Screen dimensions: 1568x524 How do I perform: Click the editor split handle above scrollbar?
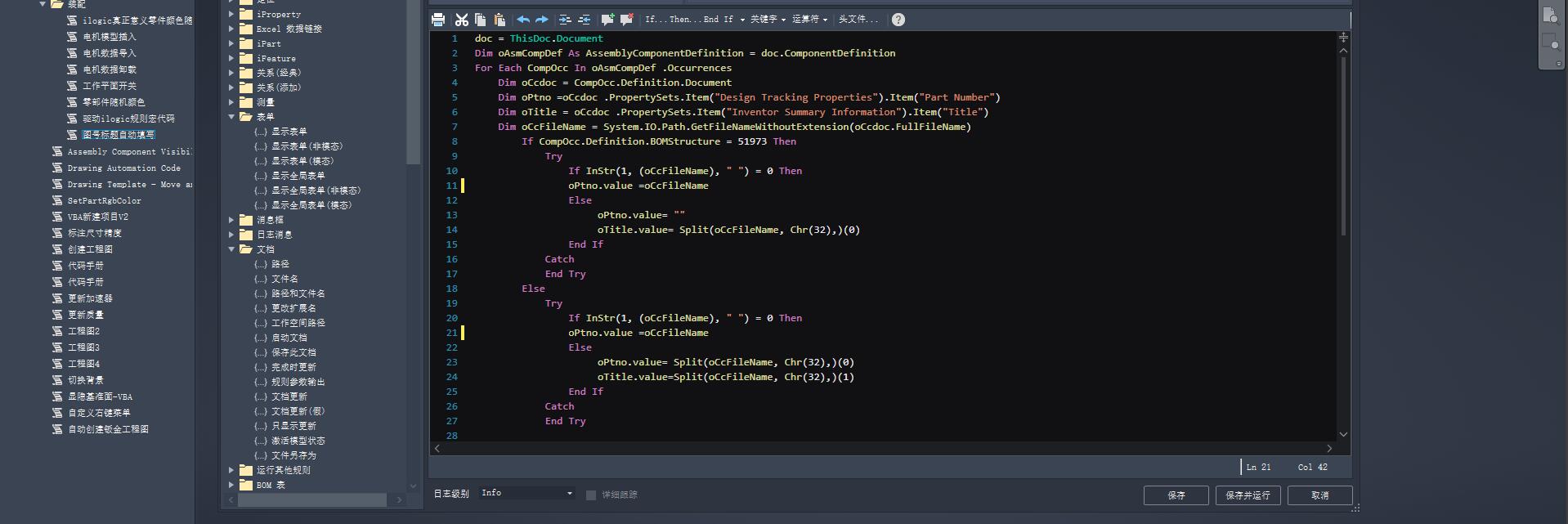click(1343, 38)
